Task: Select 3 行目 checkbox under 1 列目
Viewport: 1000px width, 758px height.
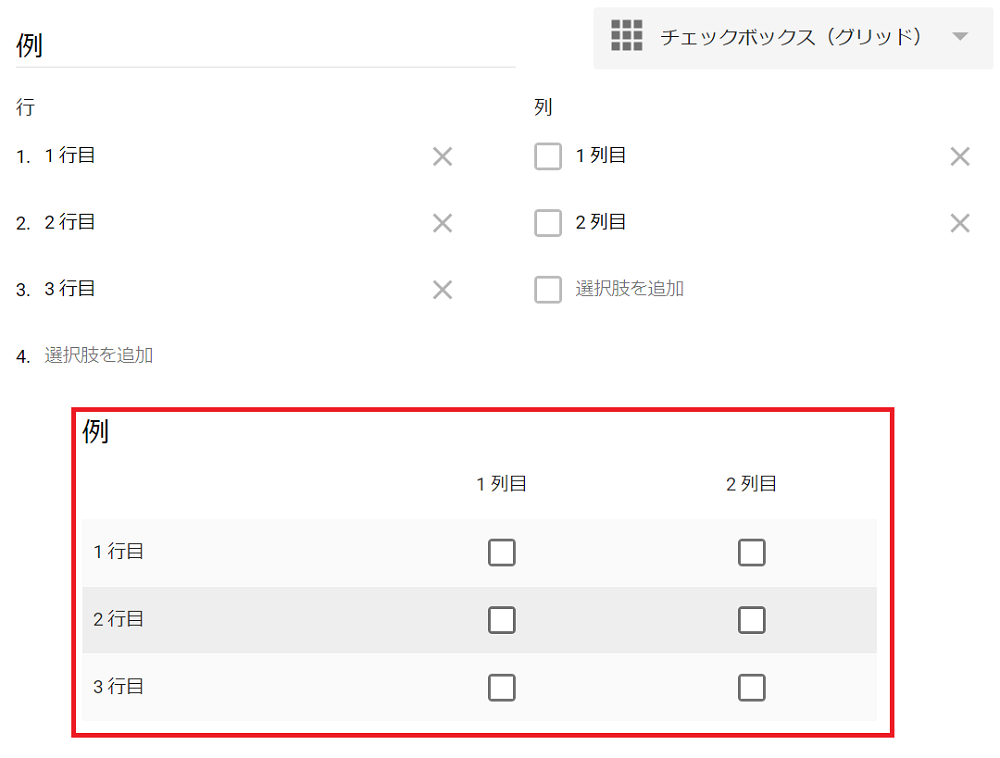Action: [501, 687]
